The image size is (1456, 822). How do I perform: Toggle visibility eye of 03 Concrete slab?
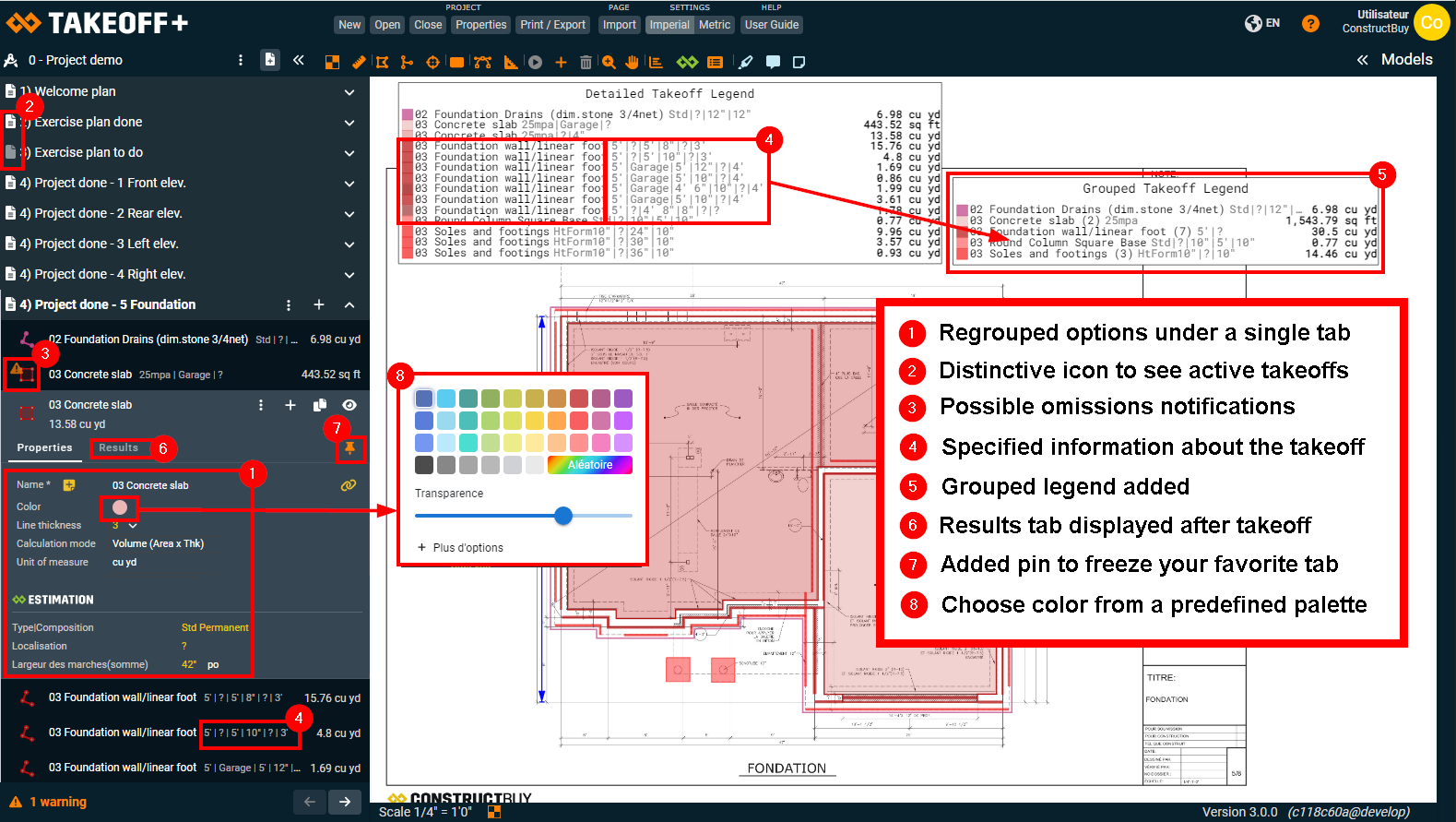point(349,405)
